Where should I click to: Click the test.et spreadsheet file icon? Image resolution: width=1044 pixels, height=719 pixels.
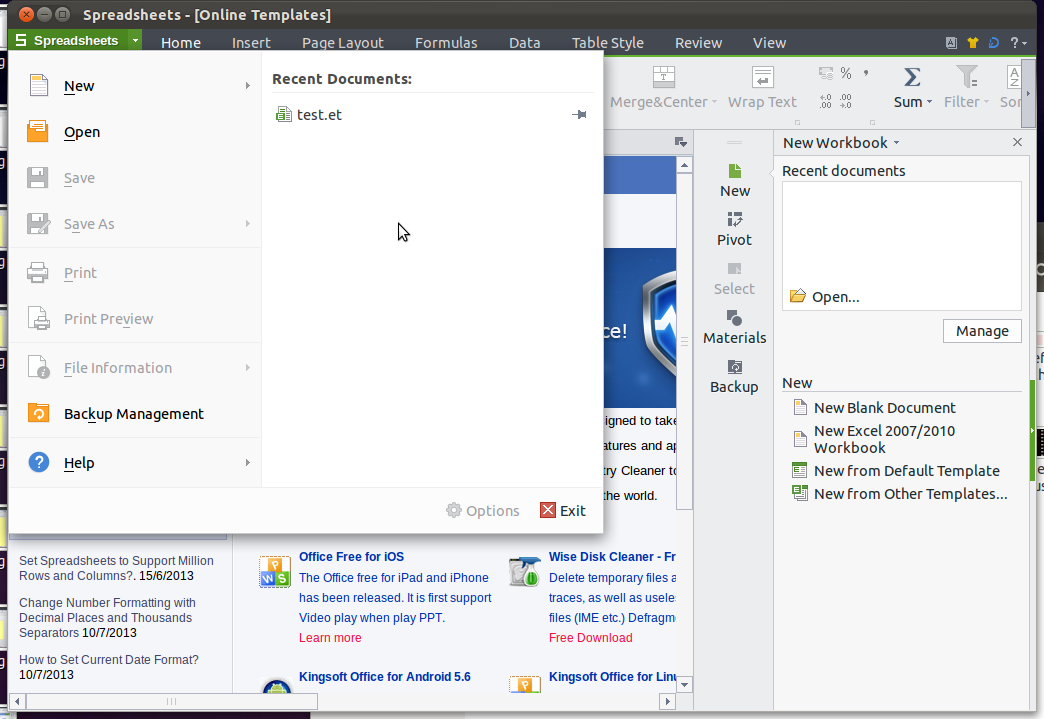pos(284,114)
